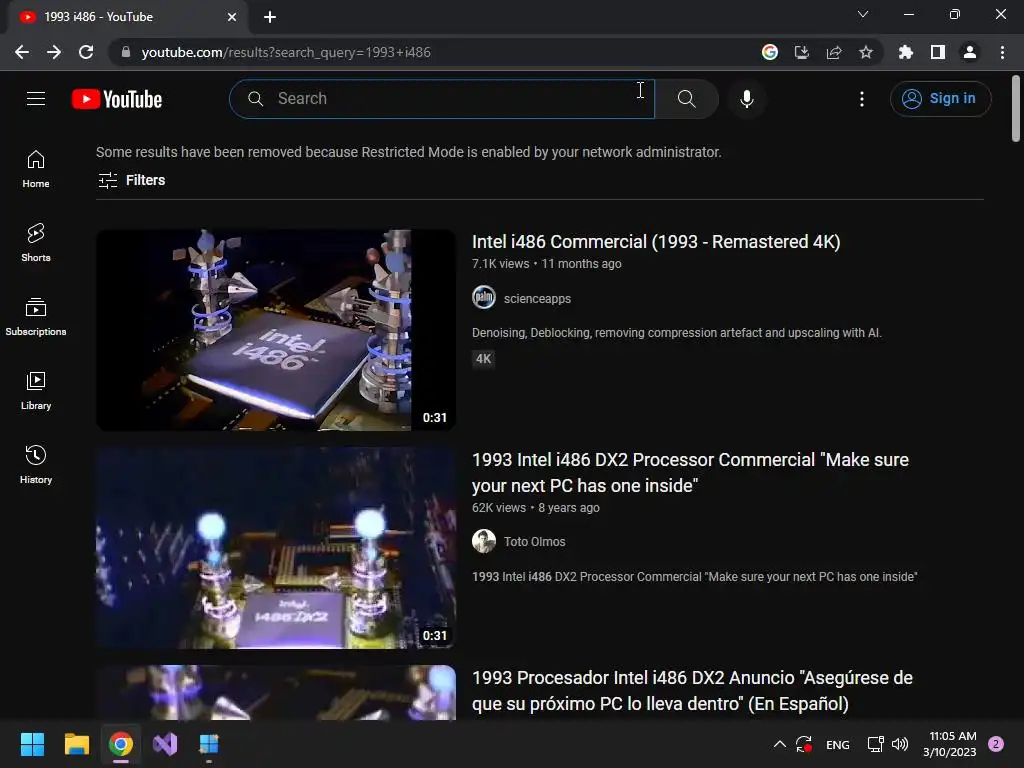
Task: Open Visual Studio from taskbar
Action: [165, 744]
